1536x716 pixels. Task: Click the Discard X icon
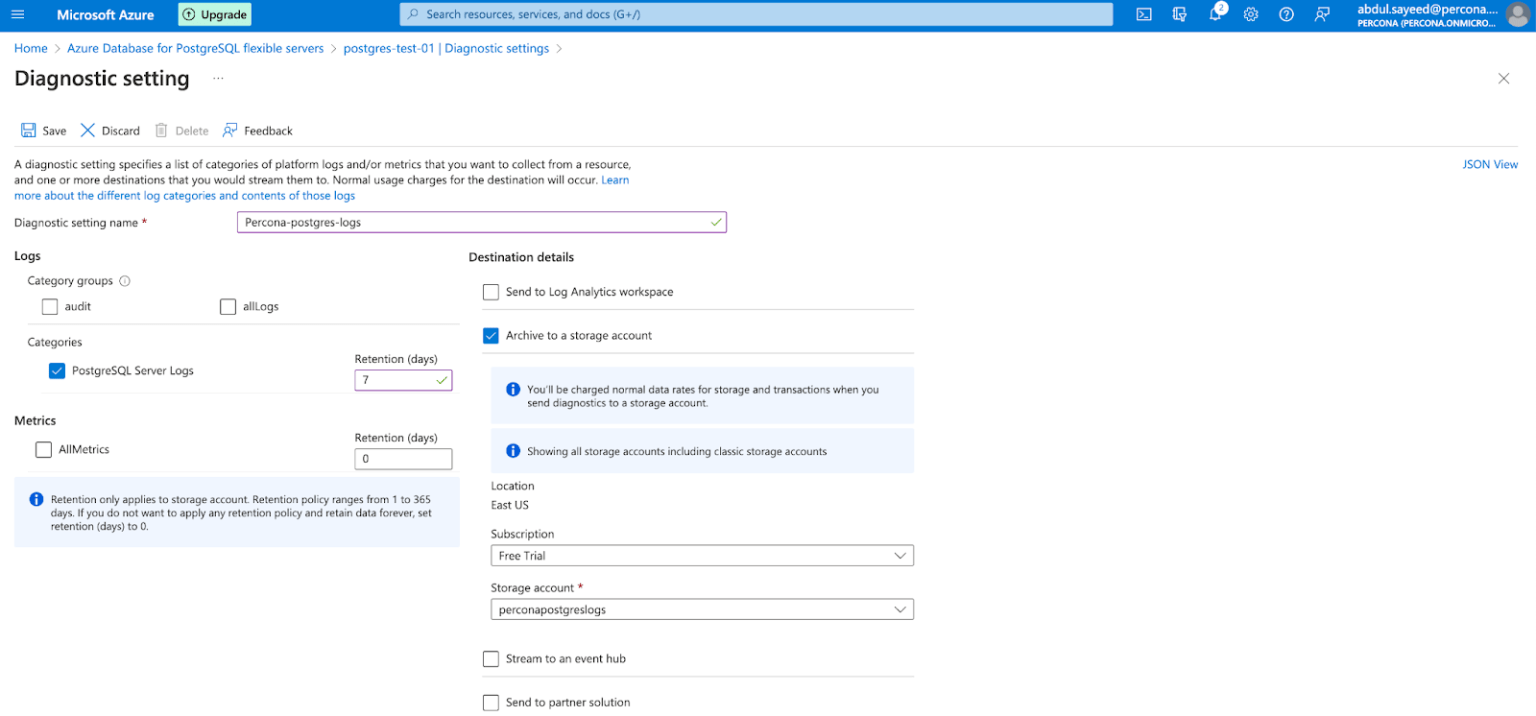(x=88, y=131)
